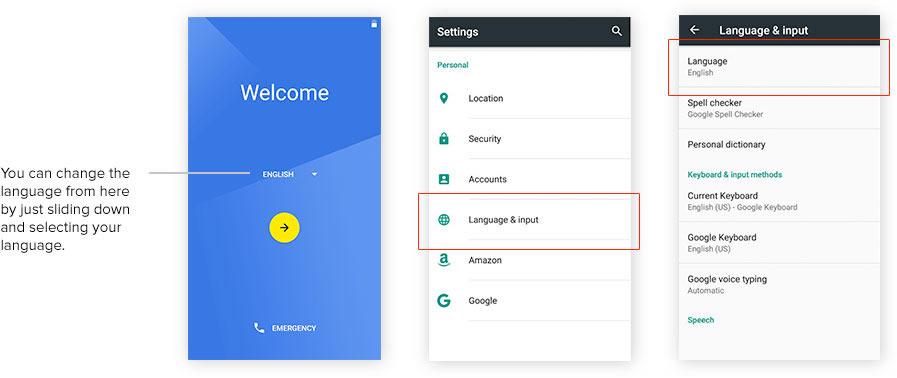Open Google voice typing setting
The width and height of the screenshot is (897, 378).
(x=779, y=284)
